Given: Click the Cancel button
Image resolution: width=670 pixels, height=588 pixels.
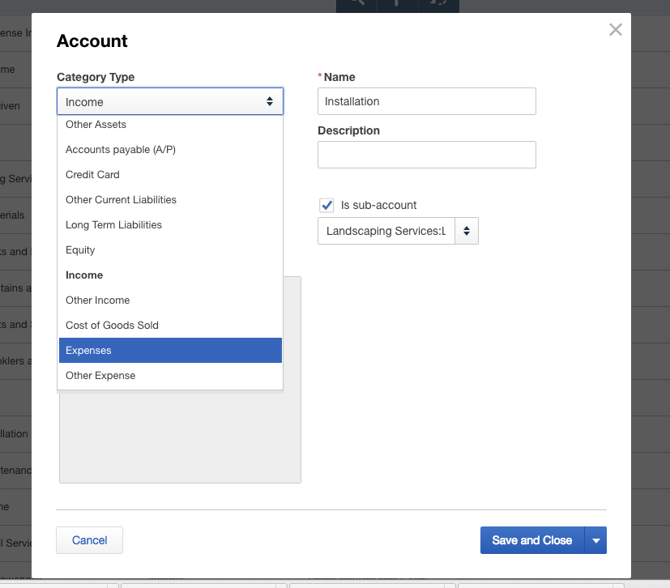Looking at the screenshot, I should (x=89, y=540).
